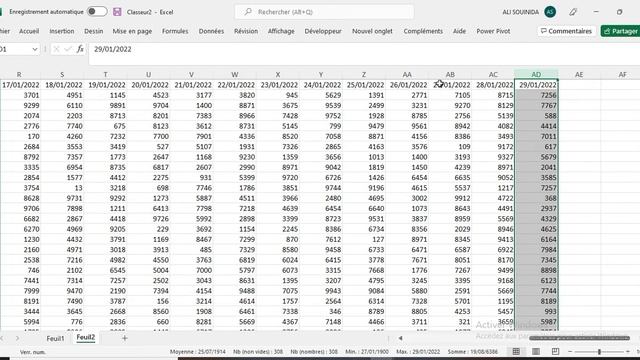Open the Formules ribbon tab
This screenshot has width=640, height=360.
(175, 31)
